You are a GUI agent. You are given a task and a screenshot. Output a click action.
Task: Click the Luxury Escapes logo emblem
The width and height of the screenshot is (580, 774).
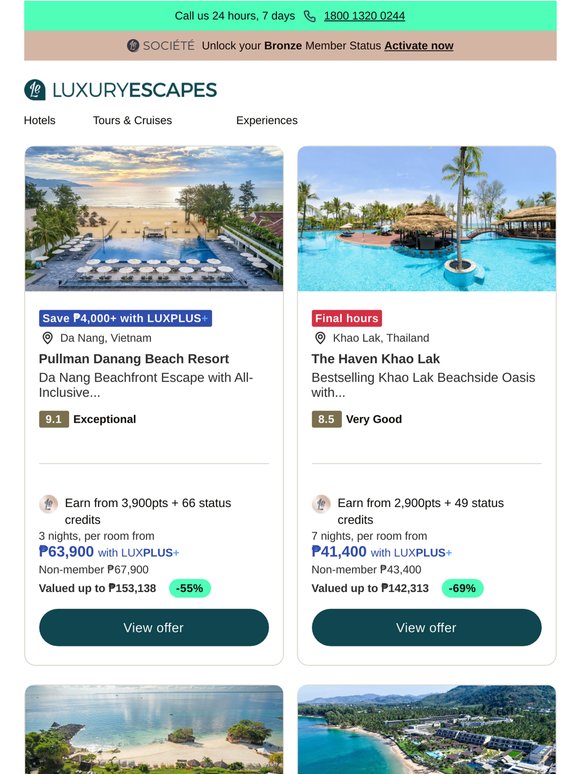coord(35,90)
